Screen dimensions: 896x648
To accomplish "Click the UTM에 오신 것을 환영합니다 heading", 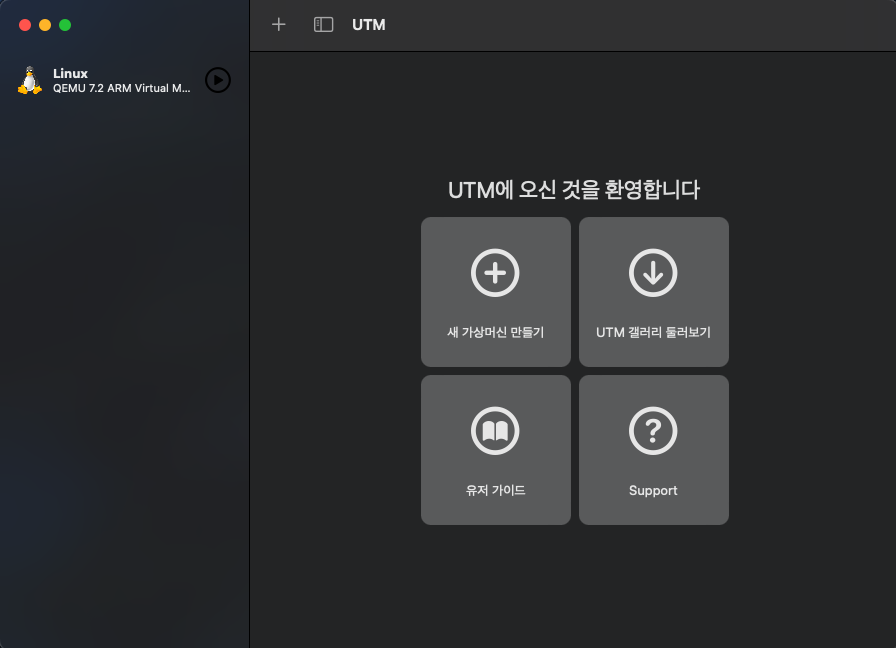I will [x=574, y=190].
